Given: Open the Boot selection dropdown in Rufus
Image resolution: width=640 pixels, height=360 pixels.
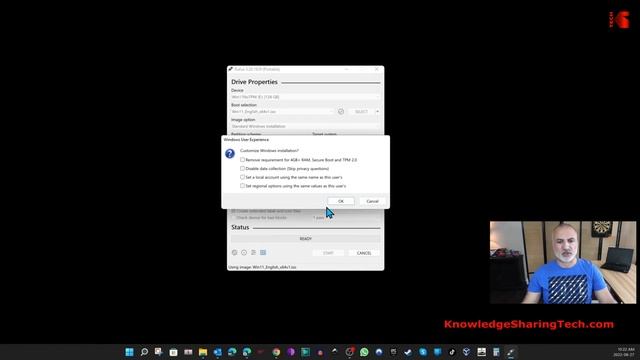Looking at the screenshot, I should 282,111.
